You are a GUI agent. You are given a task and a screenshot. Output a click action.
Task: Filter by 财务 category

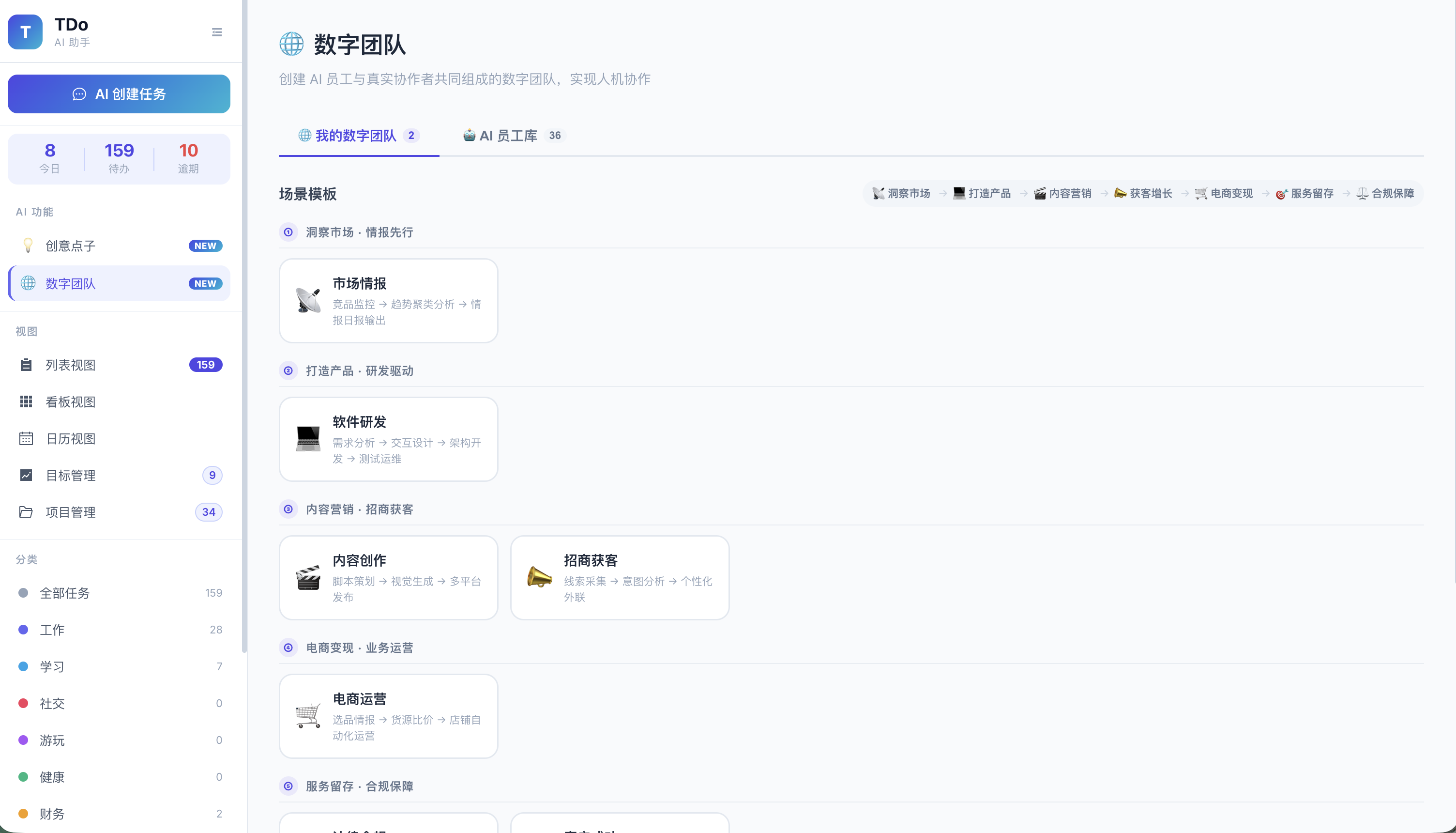point(120,814)
